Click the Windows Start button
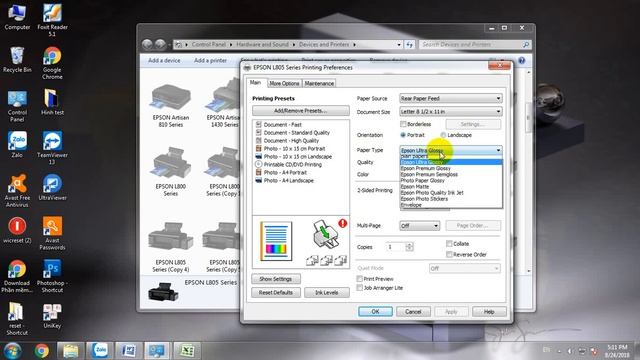The height and width of the screenshot is (360, 640). (13, 351)
